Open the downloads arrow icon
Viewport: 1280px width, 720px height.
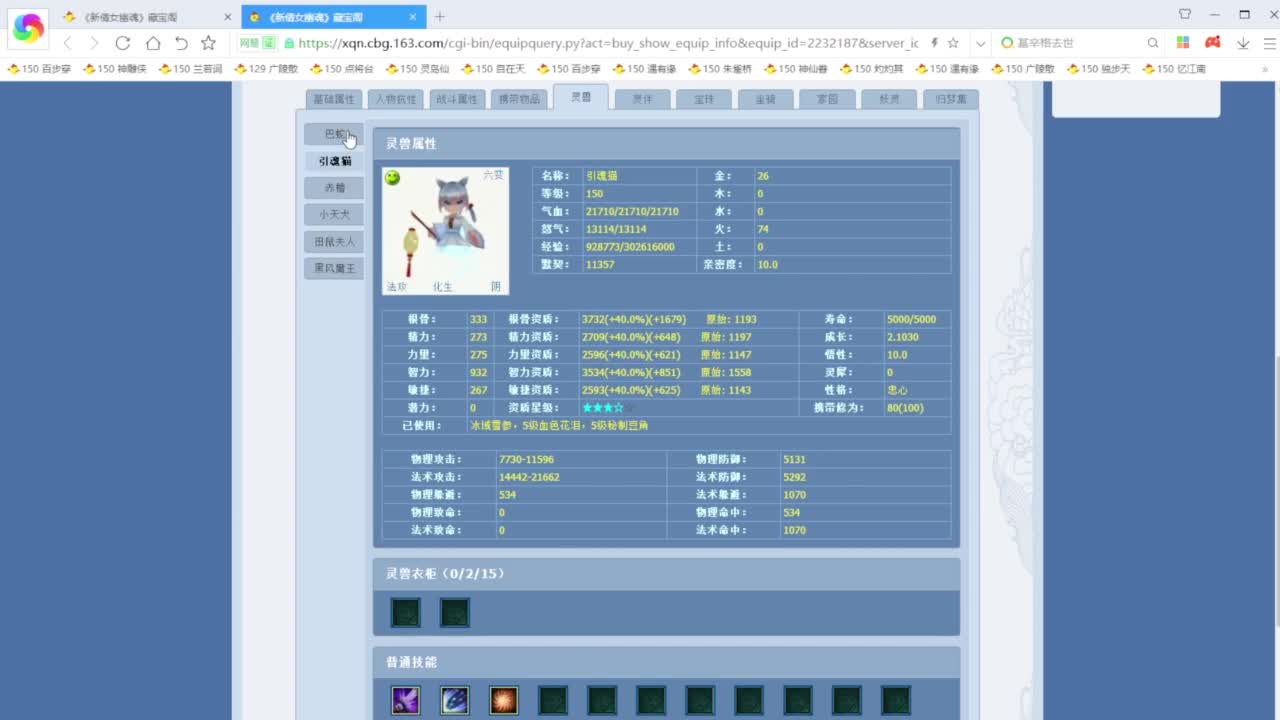click(1243, 43)
